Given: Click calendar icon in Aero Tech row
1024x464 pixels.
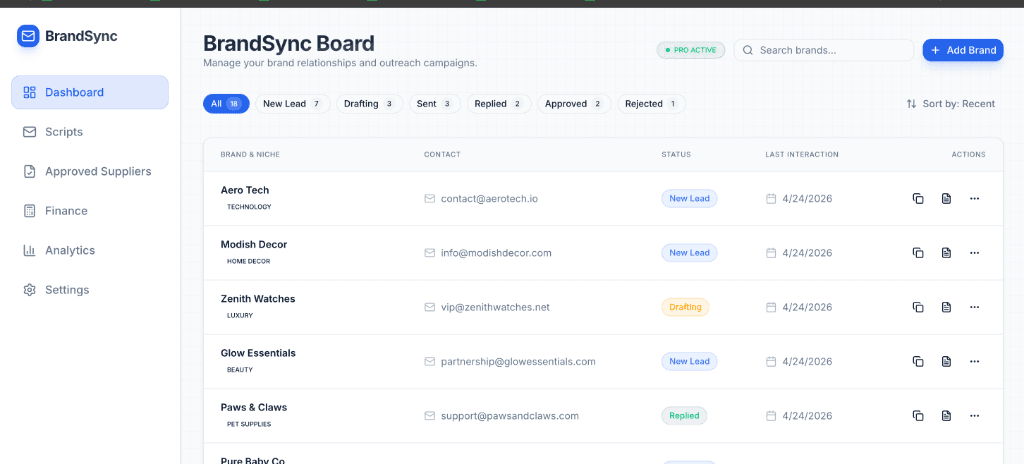Looking at the screenshot, I should pyautogui.click(x=771, y=199).
